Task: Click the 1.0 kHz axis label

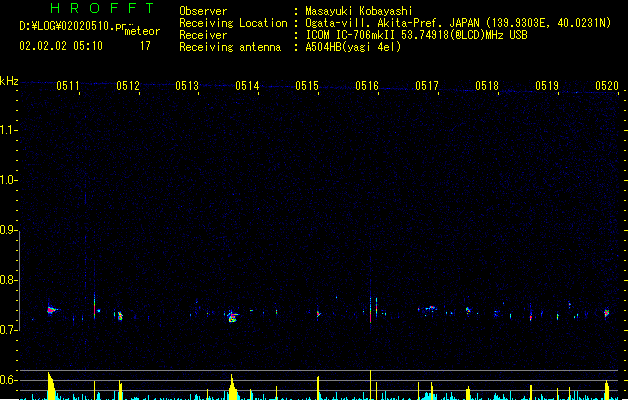Action: click(x=9, y=180)
